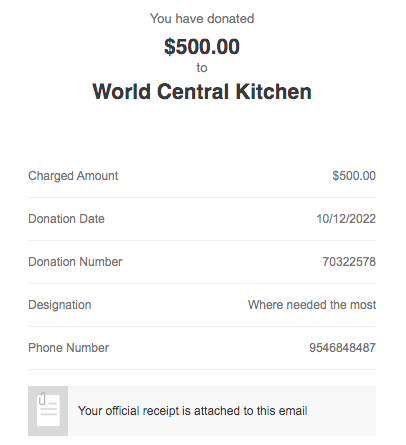Select the Charged Amount label
Image resolution: width=406 pixels, height=445 pixels.
73,176
